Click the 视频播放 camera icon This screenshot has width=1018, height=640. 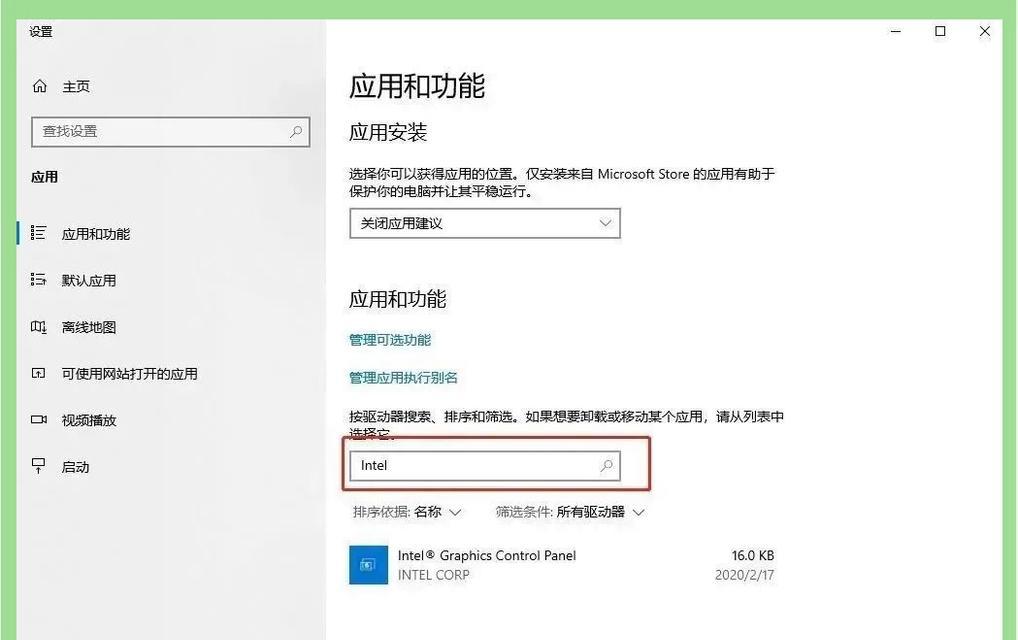pos(39,420)
